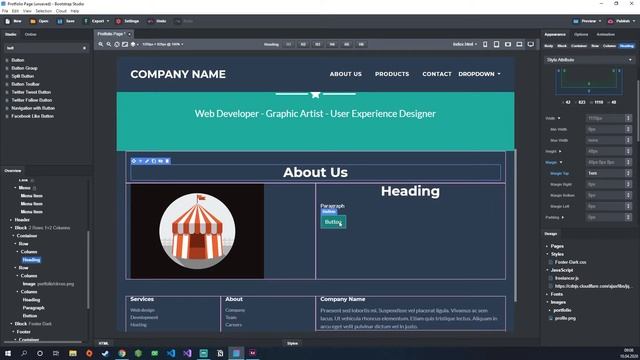Open the File menu
Image resolution: width=640 pixels, height=360 pixels.
point(5,11)
